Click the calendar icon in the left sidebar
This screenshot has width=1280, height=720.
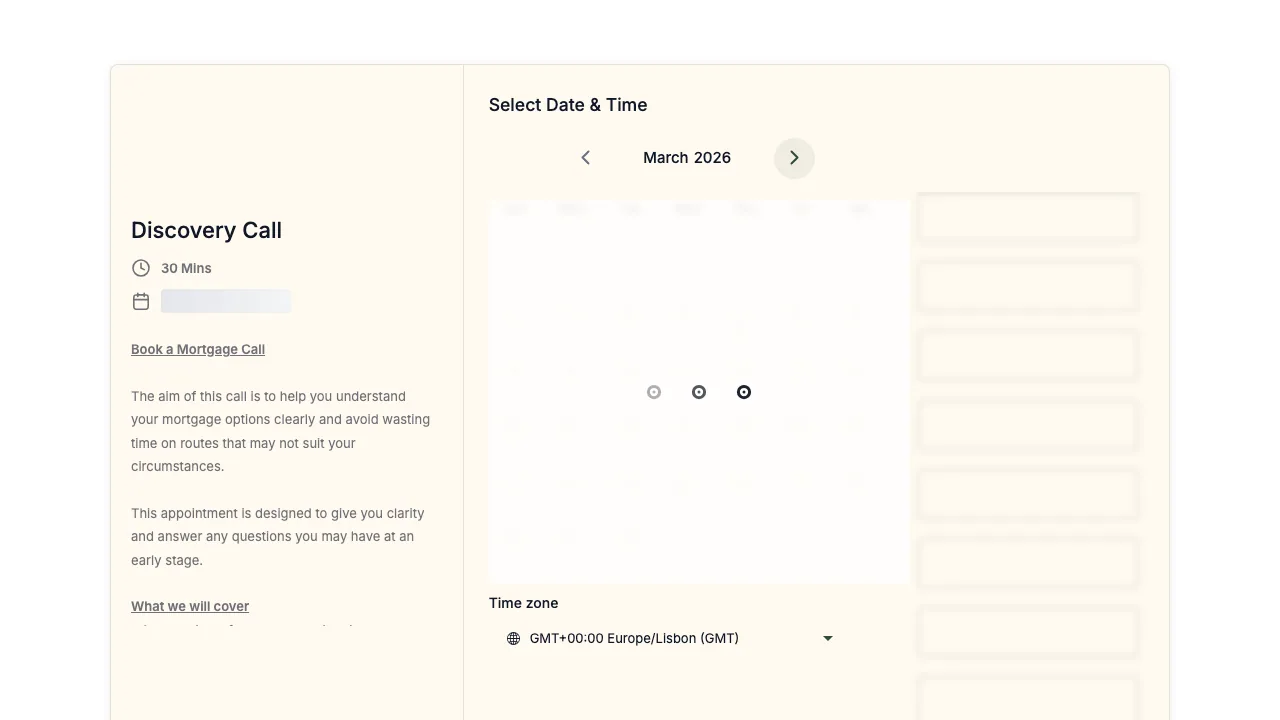pos(140,300)
